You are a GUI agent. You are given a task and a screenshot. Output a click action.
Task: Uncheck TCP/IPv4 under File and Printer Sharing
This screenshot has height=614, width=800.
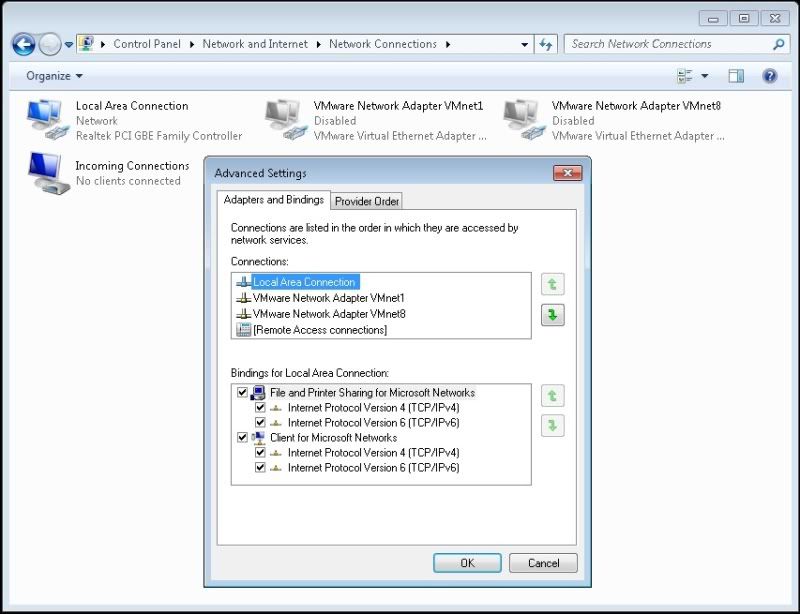[x=260, y=407]
